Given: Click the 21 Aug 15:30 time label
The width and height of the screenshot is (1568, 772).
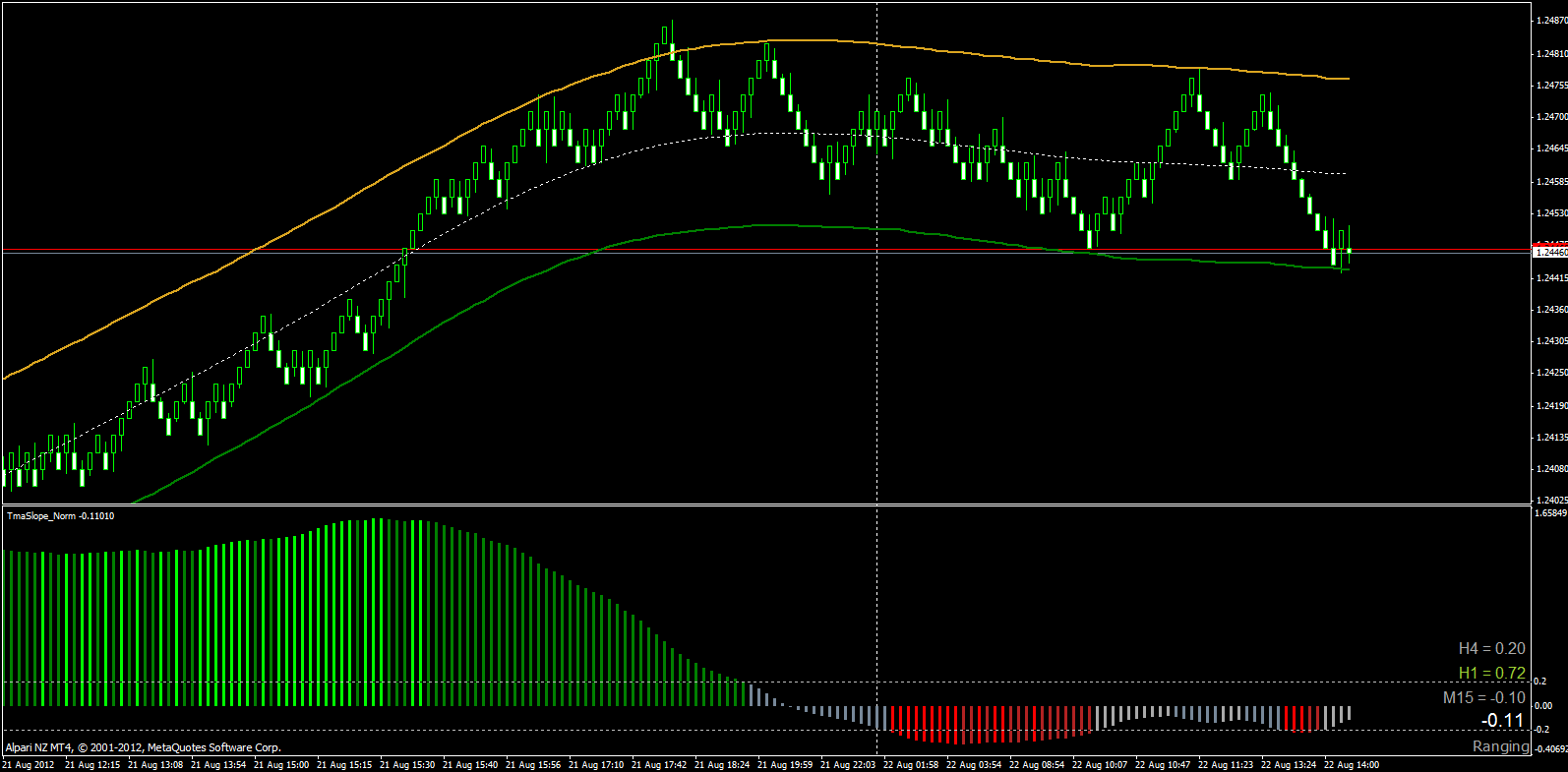Looking at the screenshot, I should coord(407,764).
